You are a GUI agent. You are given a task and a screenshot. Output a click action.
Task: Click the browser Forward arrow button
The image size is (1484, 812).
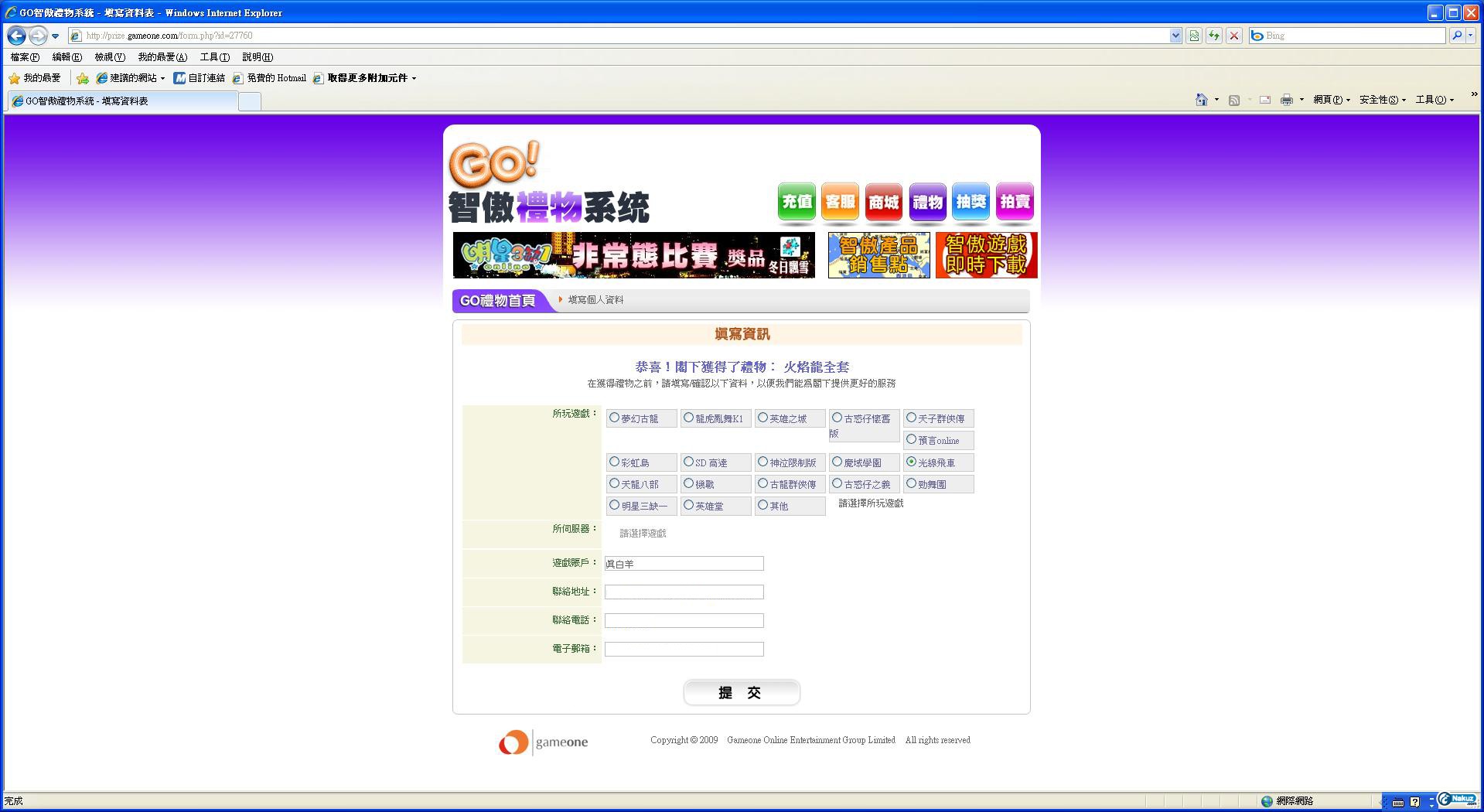point(38,36)
